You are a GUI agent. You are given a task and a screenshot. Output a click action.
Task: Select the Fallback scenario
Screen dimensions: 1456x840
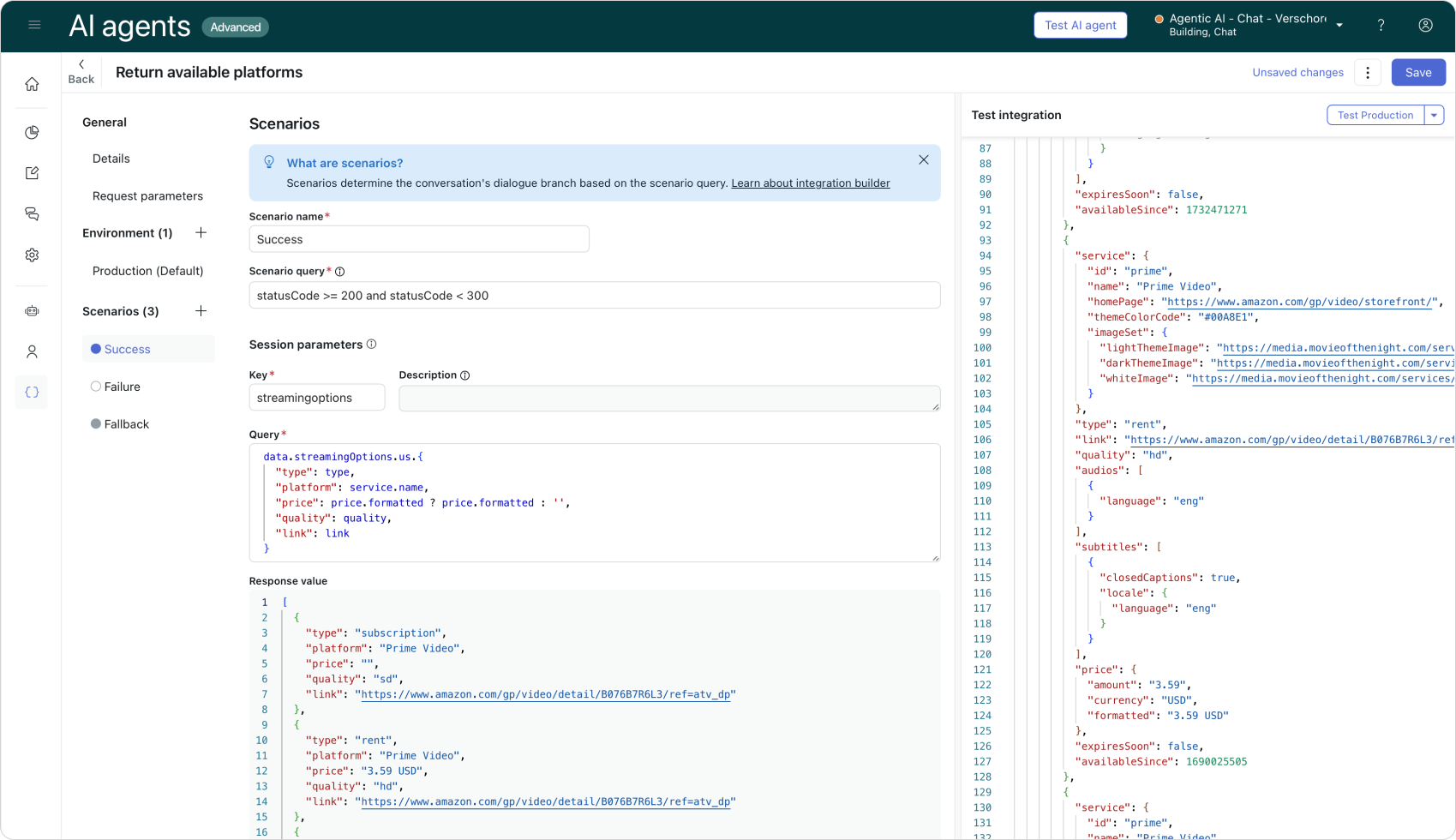tap(126, 424)
